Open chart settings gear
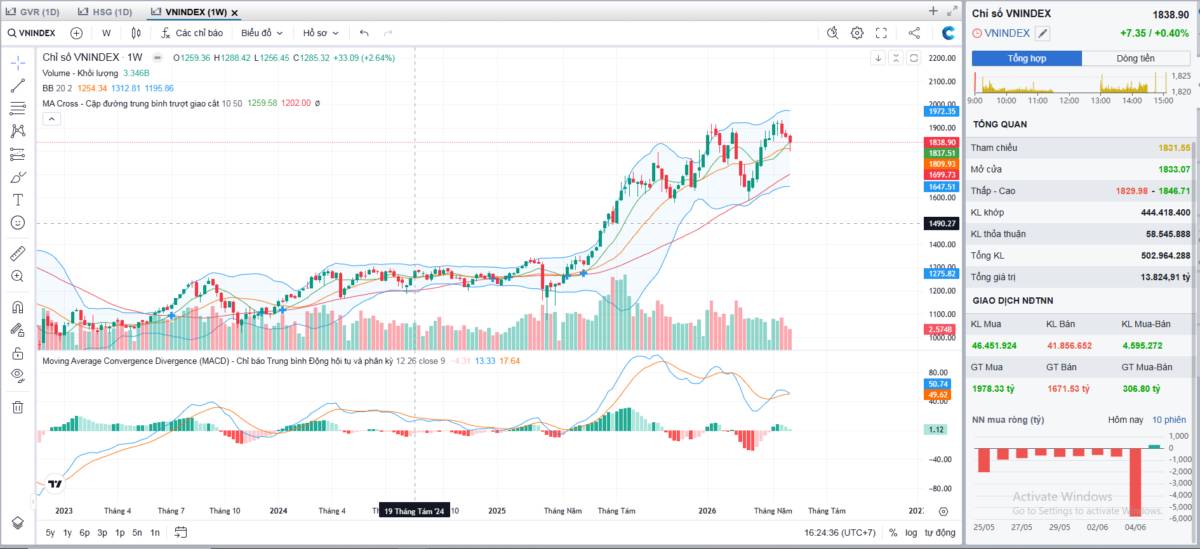The width and height of the screenshot is (1200, 549). pyautogui.click(x=857, y=33)
